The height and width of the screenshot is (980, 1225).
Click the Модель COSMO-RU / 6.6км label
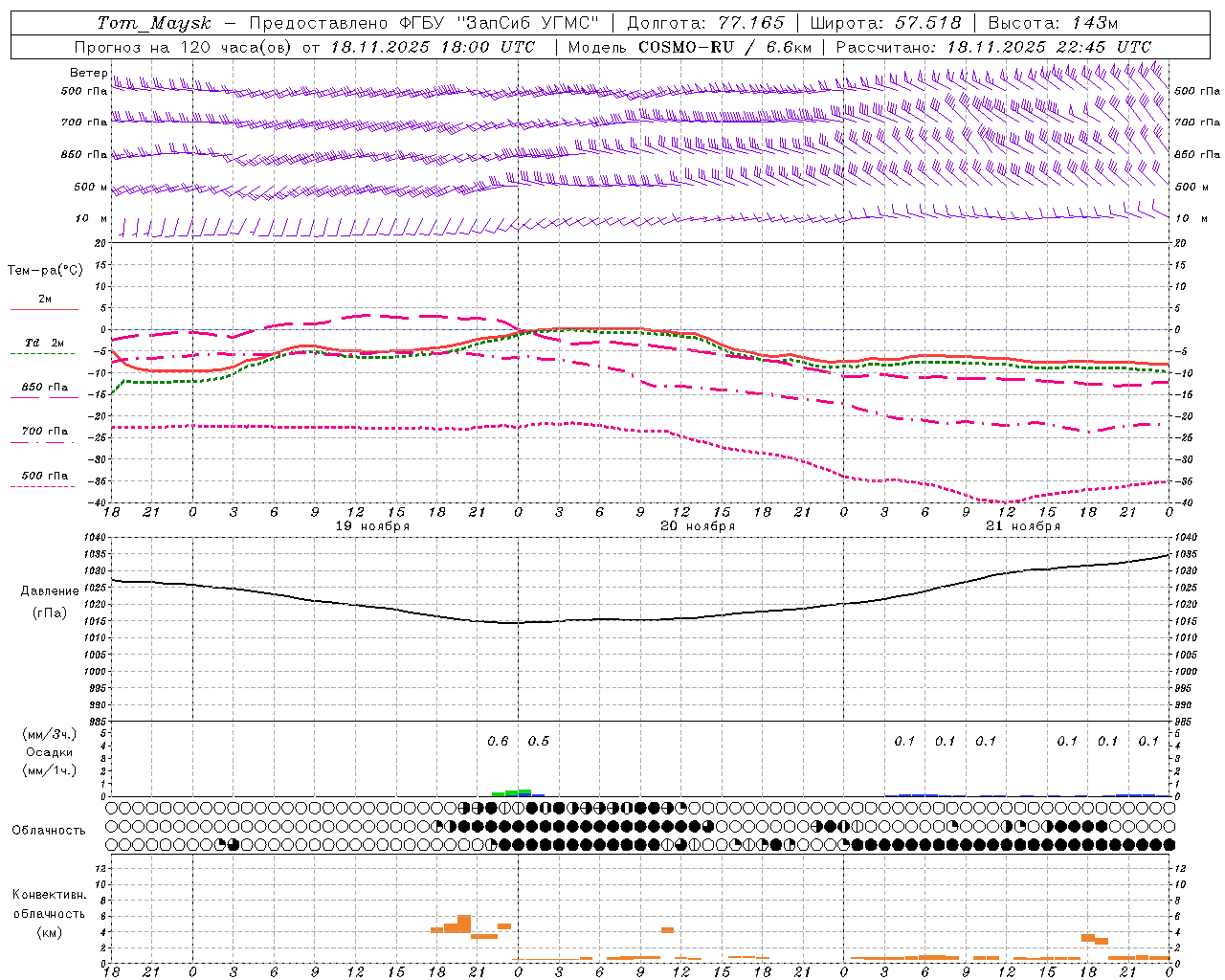coord(690,47)
